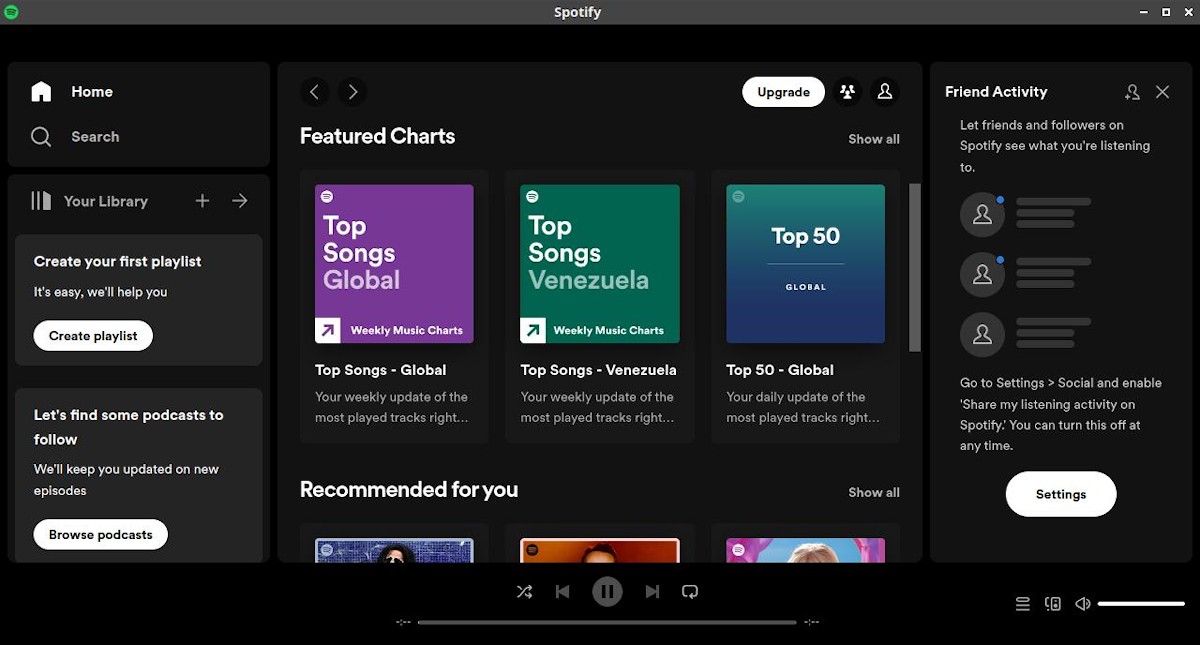Open the play queue icon

[x=1022, y=603]
